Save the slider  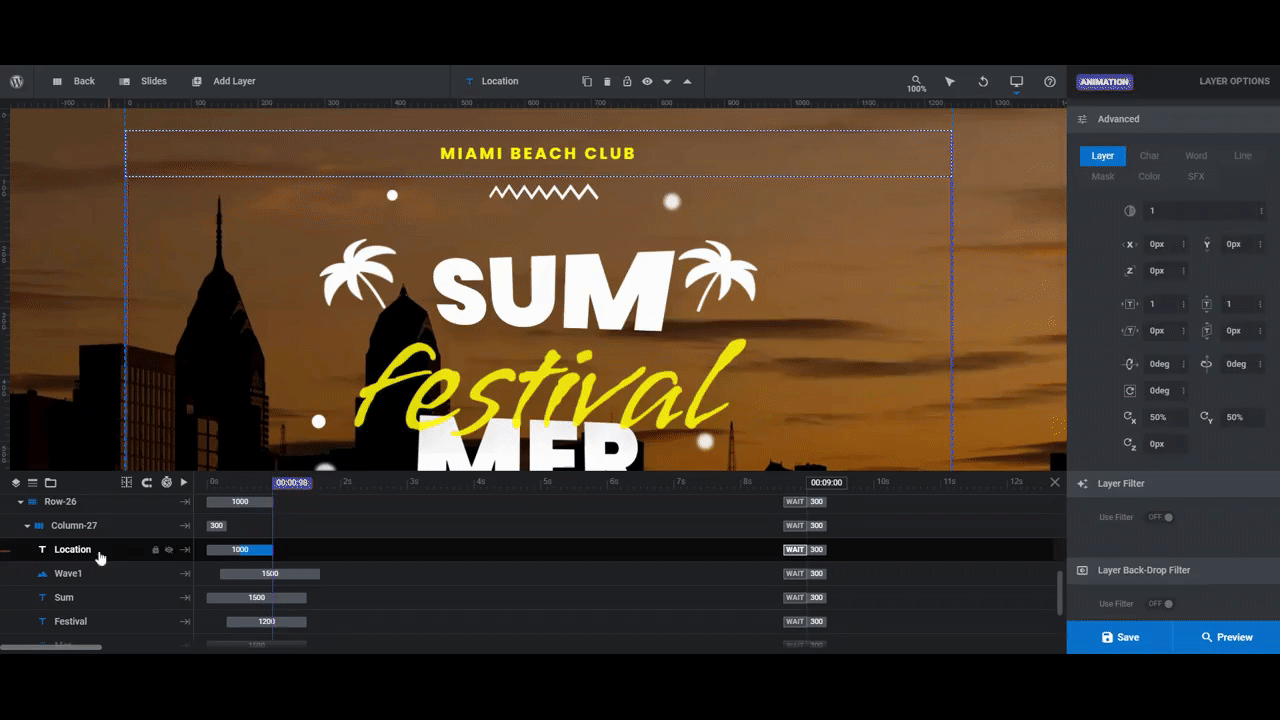pyautogui.click(x=1120, y=637)
